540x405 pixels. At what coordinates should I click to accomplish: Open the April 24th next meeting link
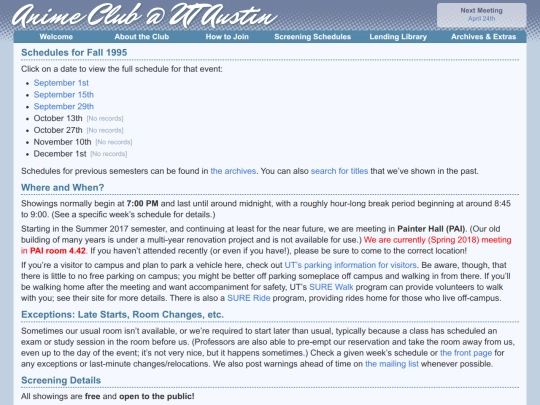point(481,19)
